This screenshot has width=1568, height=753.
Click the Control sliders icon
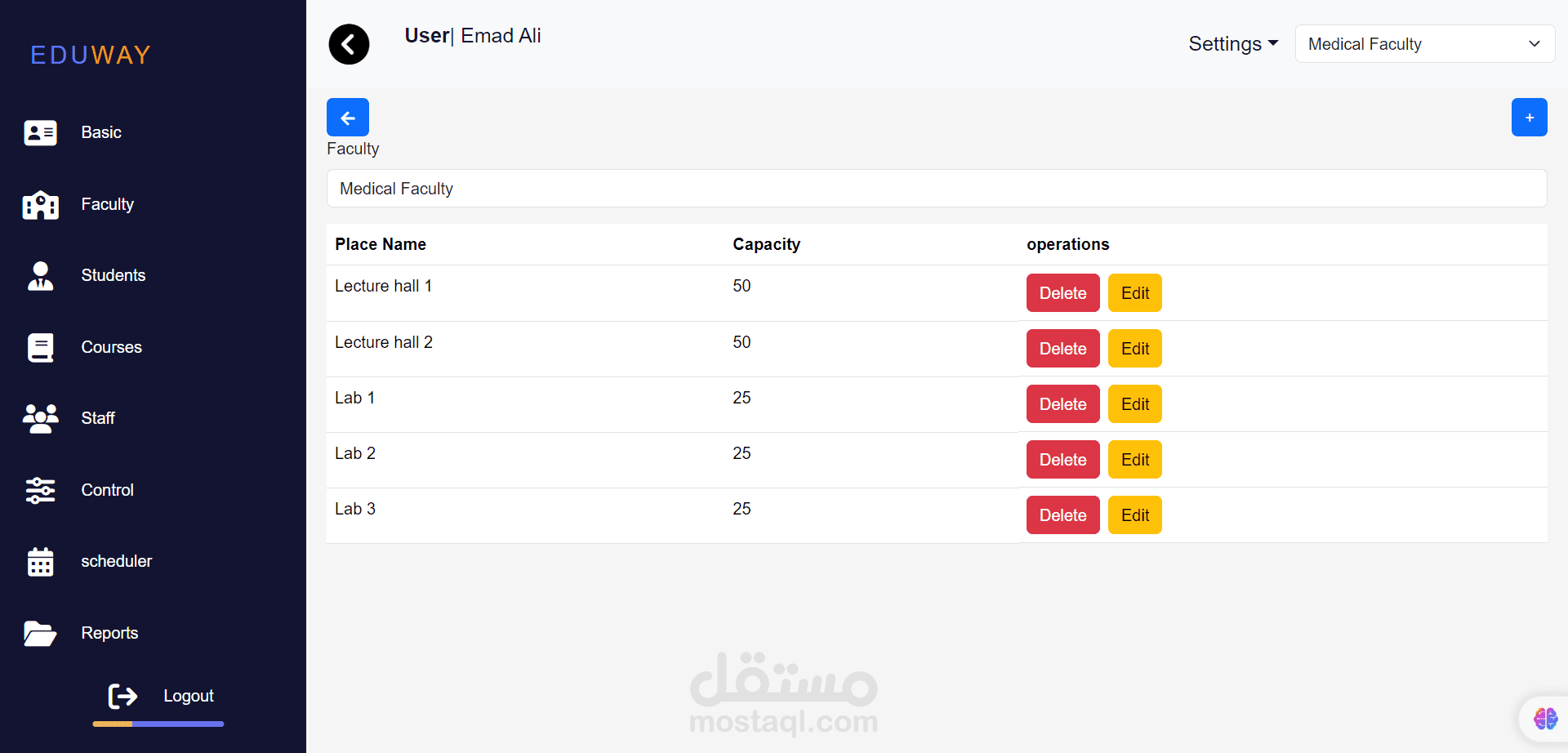[x=40, y=490]
